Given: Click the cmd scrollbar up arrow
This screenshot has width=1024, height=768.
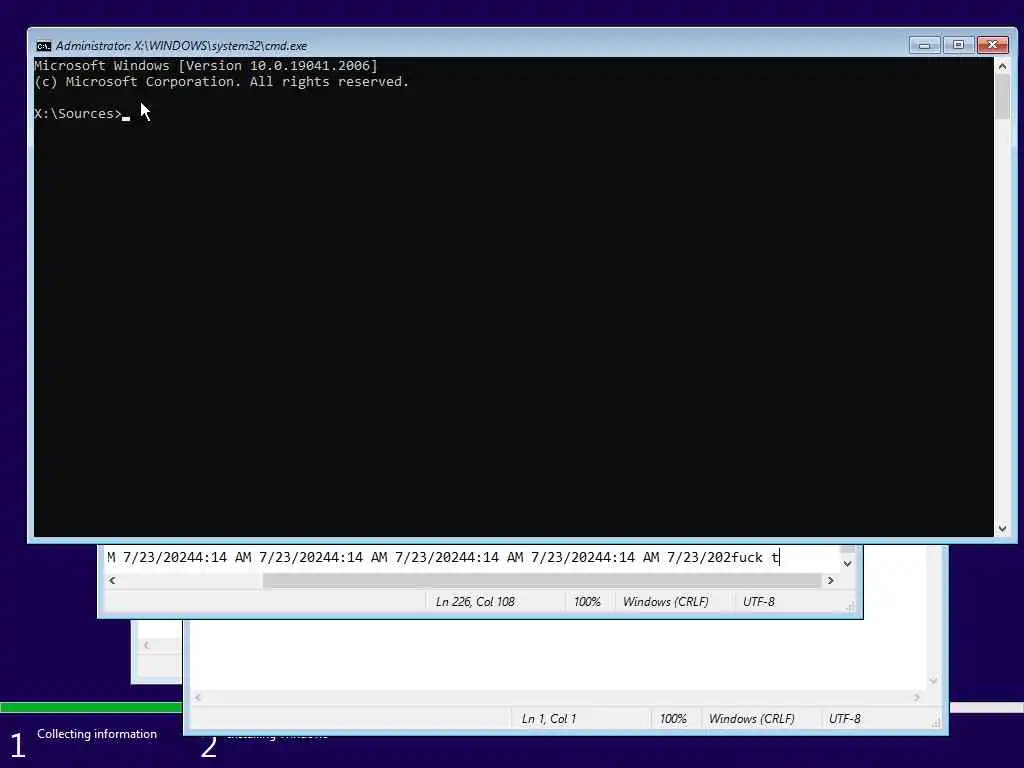Looking at the screenshot, I should [1002, 66].
